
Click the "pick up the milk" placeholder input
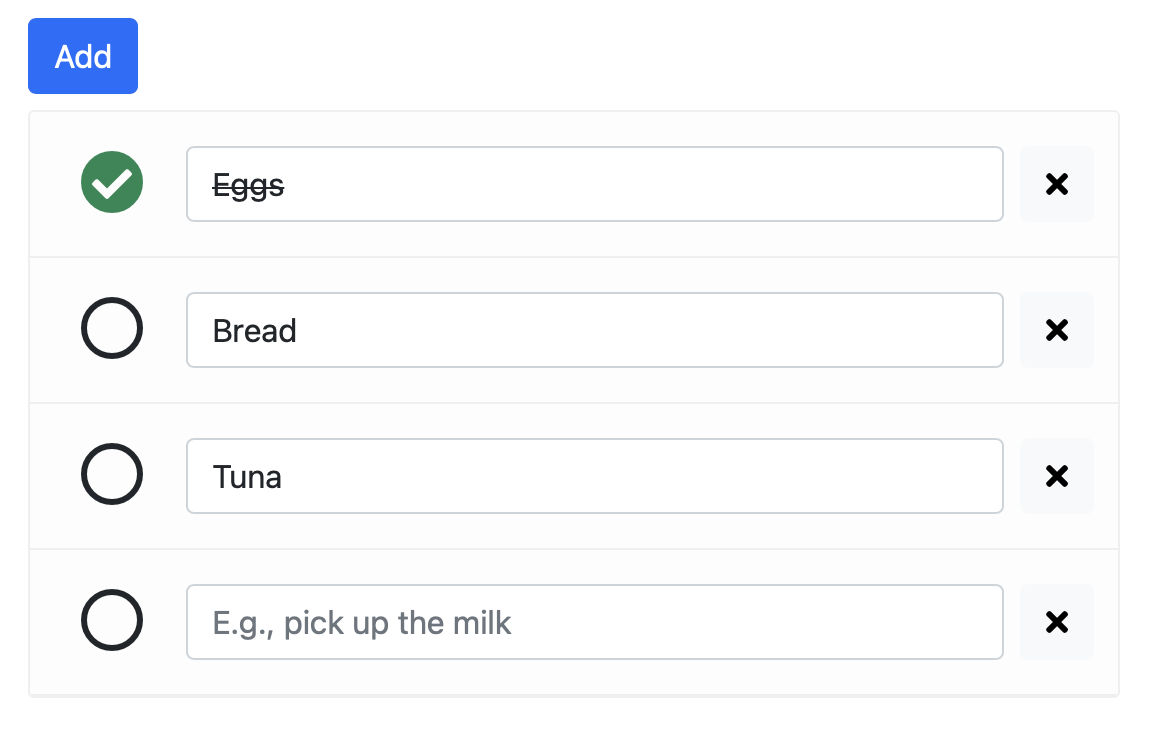click(x=594, y=622)
